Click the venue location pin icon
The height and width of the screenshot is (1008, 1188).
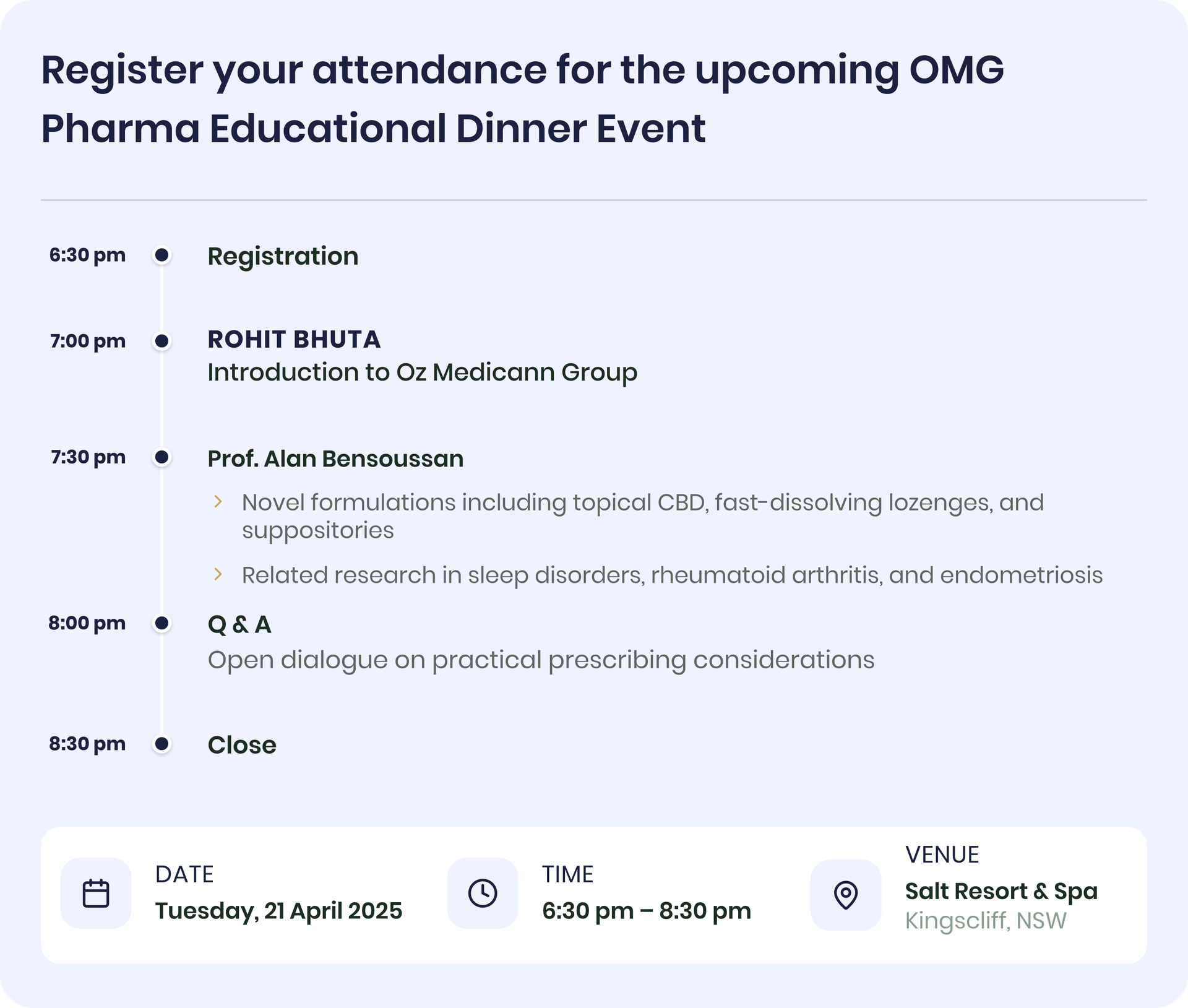tap(846, 895)
